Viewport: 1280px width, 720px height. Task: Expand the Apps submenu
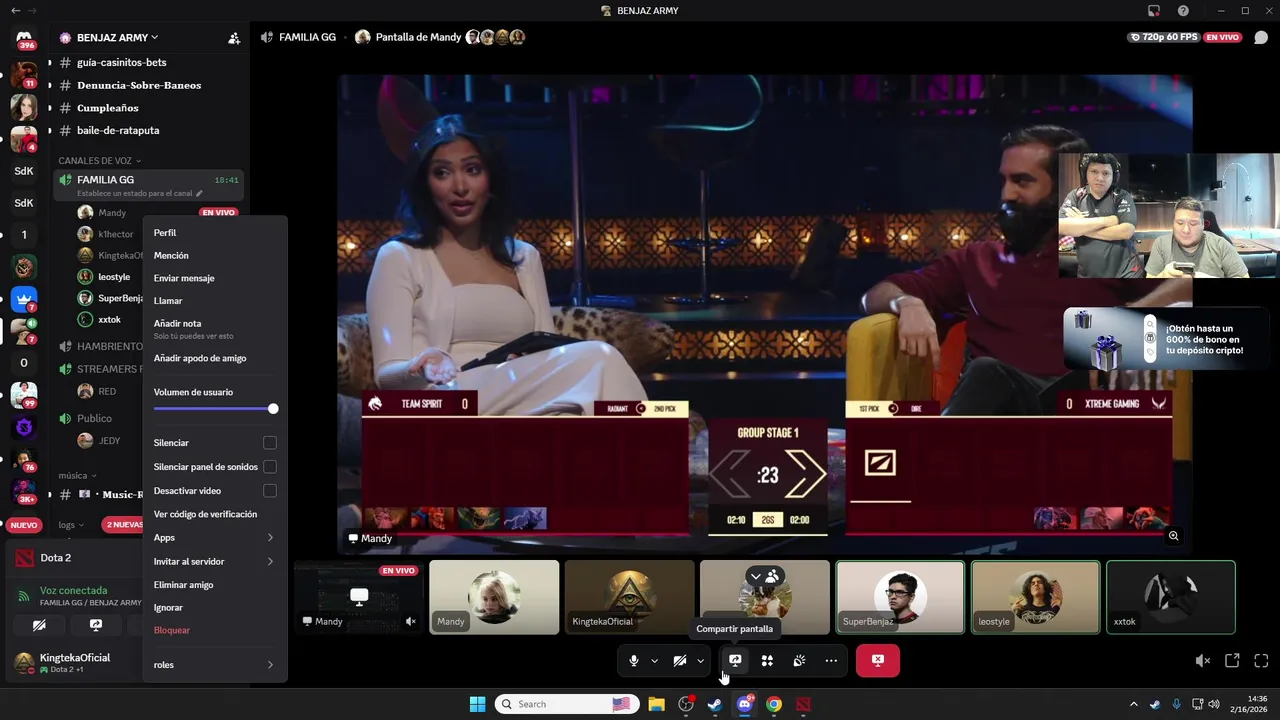tap(215, 538)
